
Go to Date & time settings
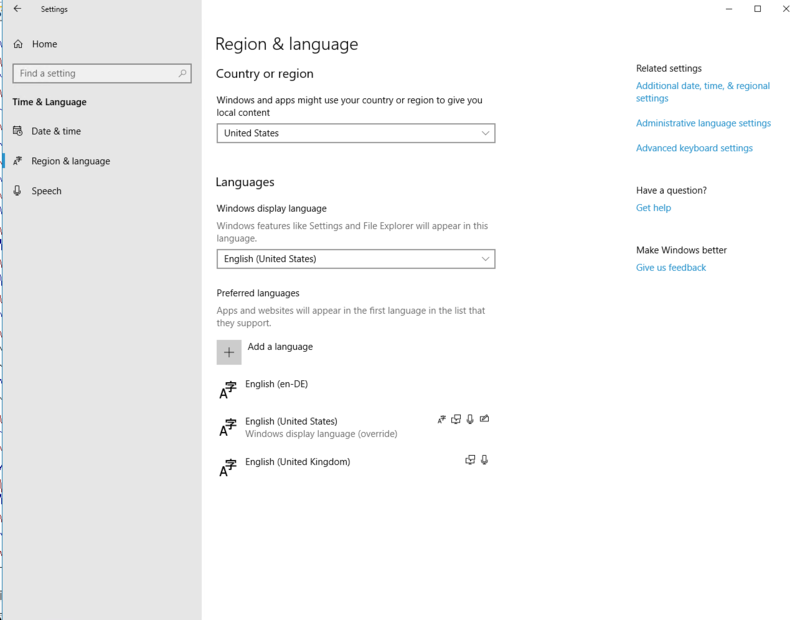click(56, 131)
